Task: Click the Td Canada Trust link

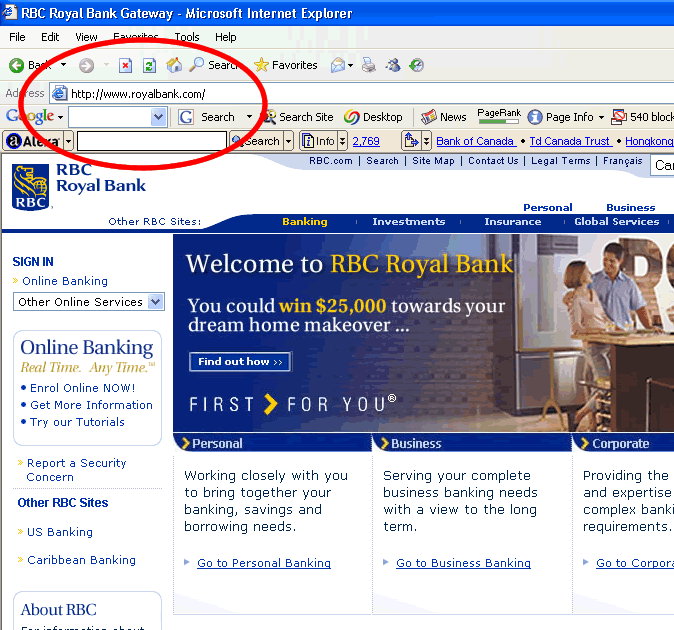Action: coord(570,141)
